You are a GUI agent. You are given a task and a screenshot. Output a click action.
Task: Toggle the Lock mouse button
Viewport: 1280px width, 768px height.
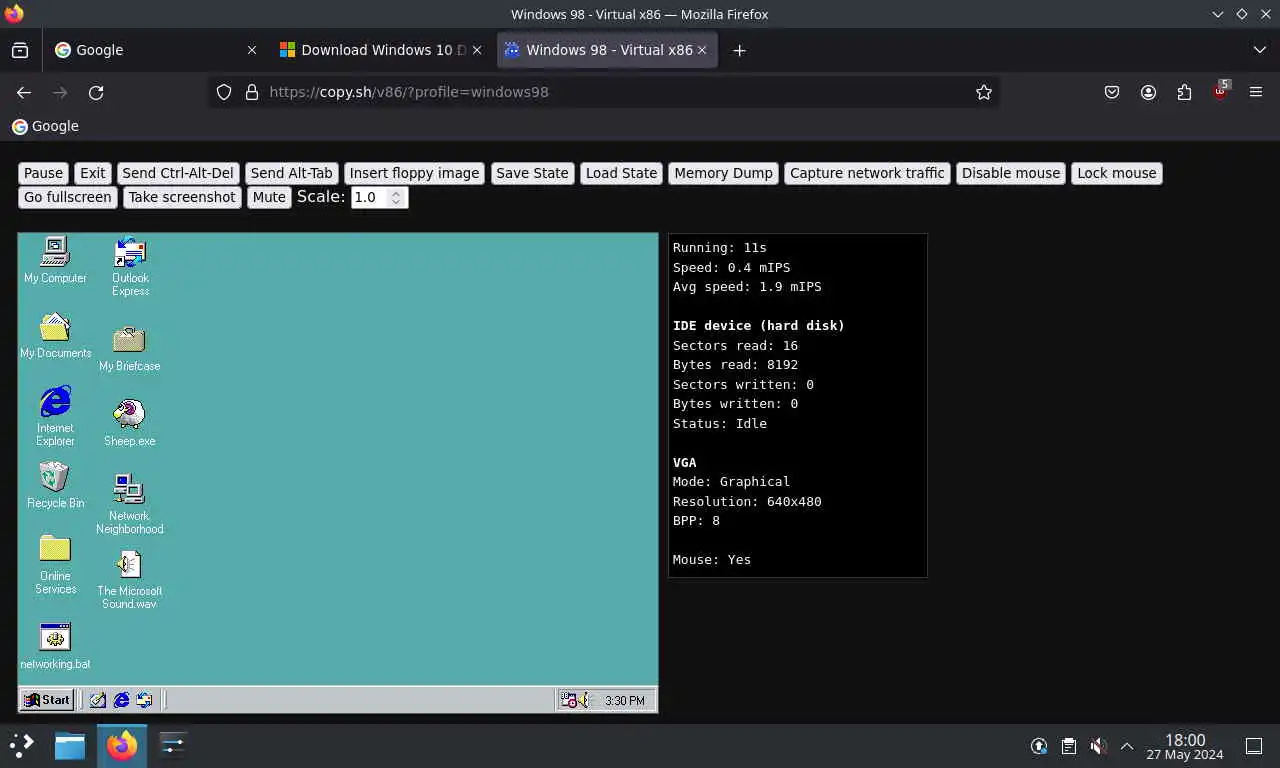pos(1117,173)
